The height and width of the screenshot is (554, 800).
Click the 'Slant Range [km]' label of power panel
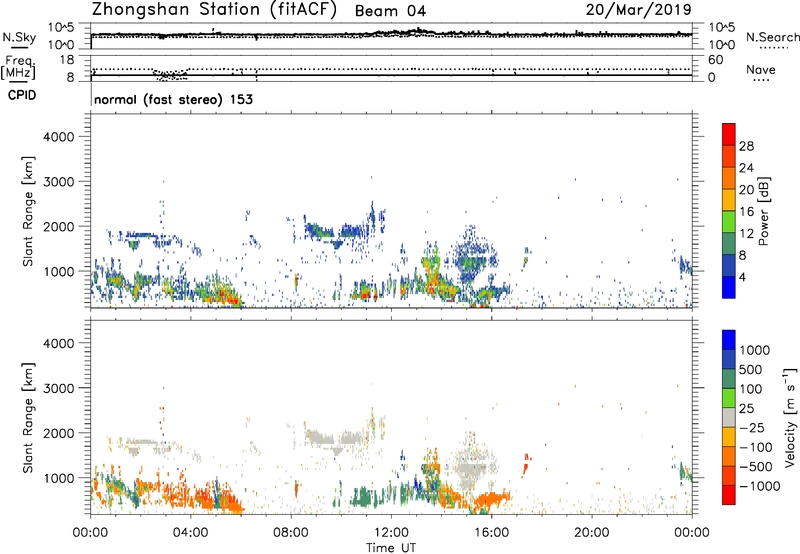click(28, 211)
